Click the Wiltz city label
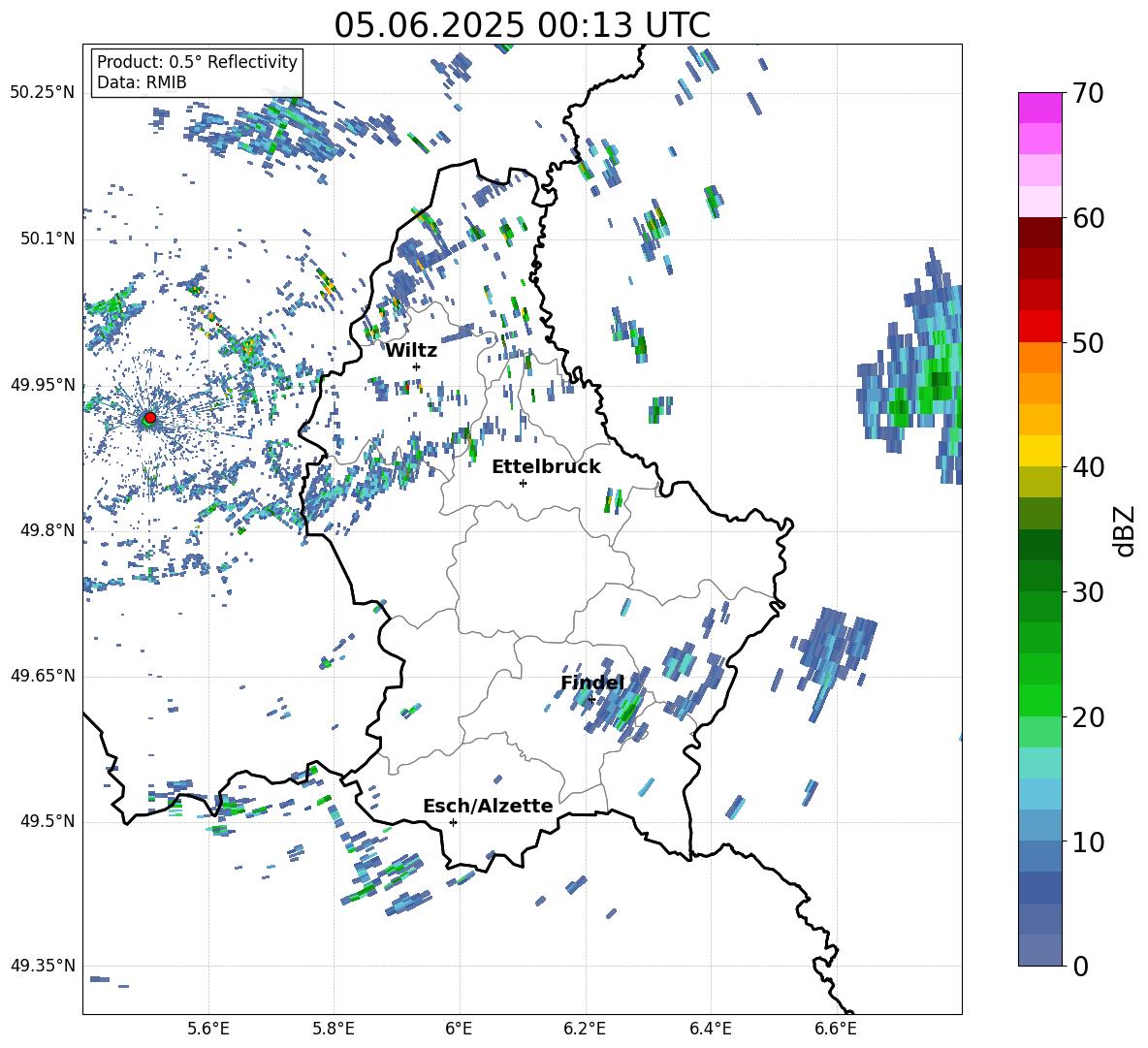Viewport: 1148px width, 1048px height. (x=411, y=351)
